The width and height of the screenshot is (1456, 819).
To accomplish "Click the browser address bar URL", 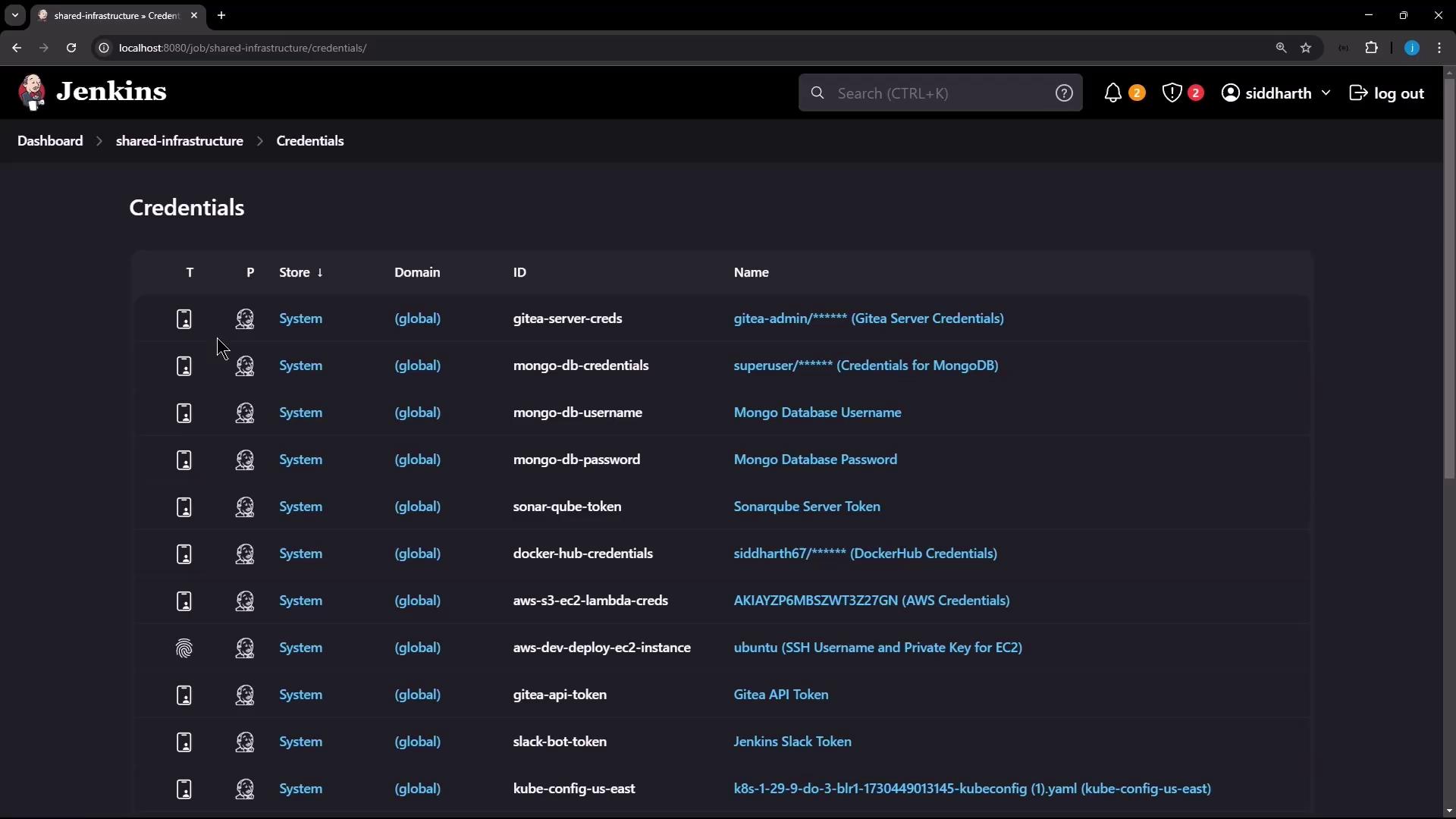I will pos(243,48).
